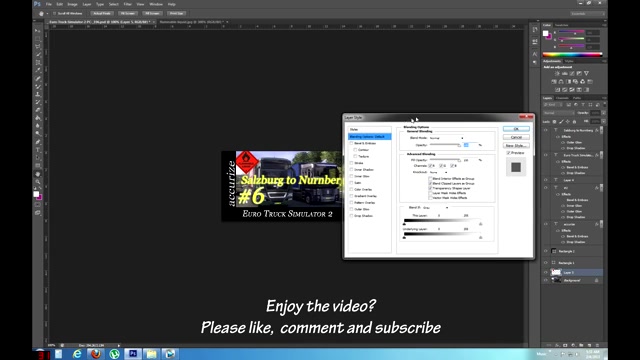640x360 pixels.
Task: Click the Lock transparent pixels icon
Action: pyautogui.click(x=554, y=122)
